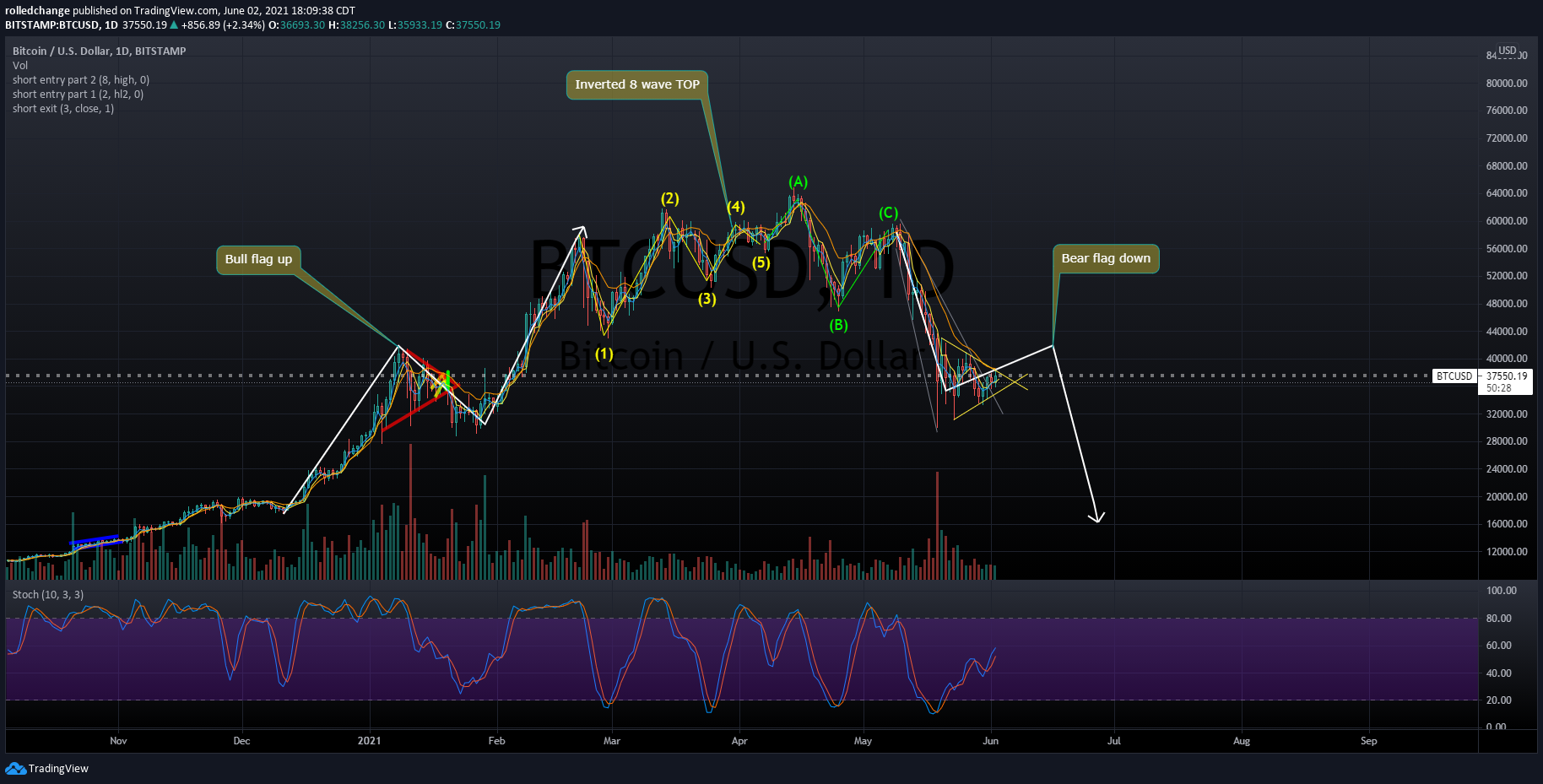Click the 80.00 stochastic scale value
This screenshot has width=1543, height=784.
click(1499, 619)
